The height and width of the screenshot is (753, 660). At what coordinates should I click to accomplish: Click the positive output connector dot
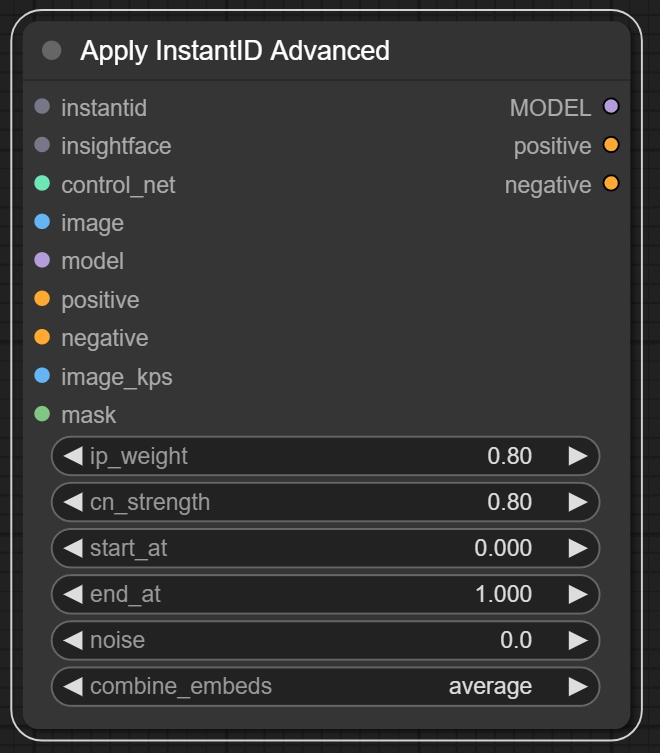[611, 145]
